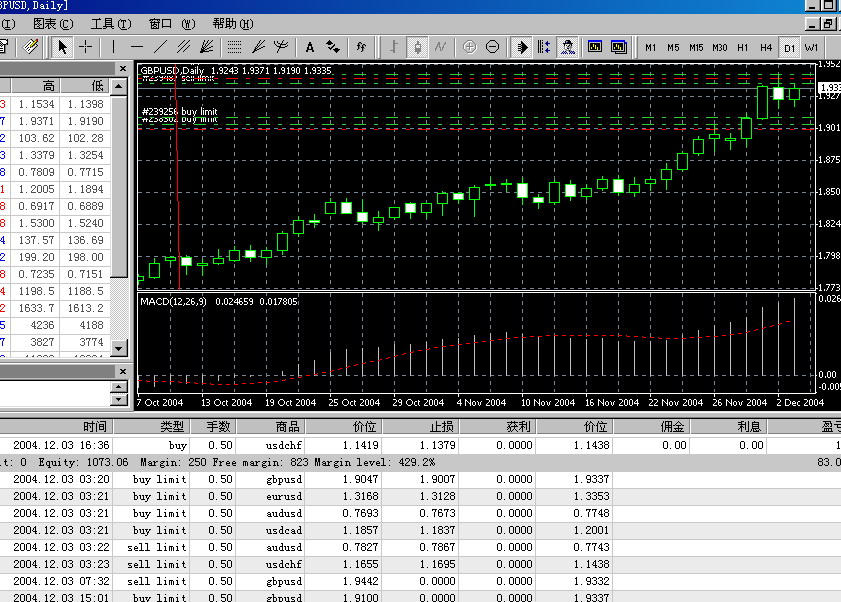Pick the trendline drawing tool
The image size is (841, 602).
[x=161, y=46]
